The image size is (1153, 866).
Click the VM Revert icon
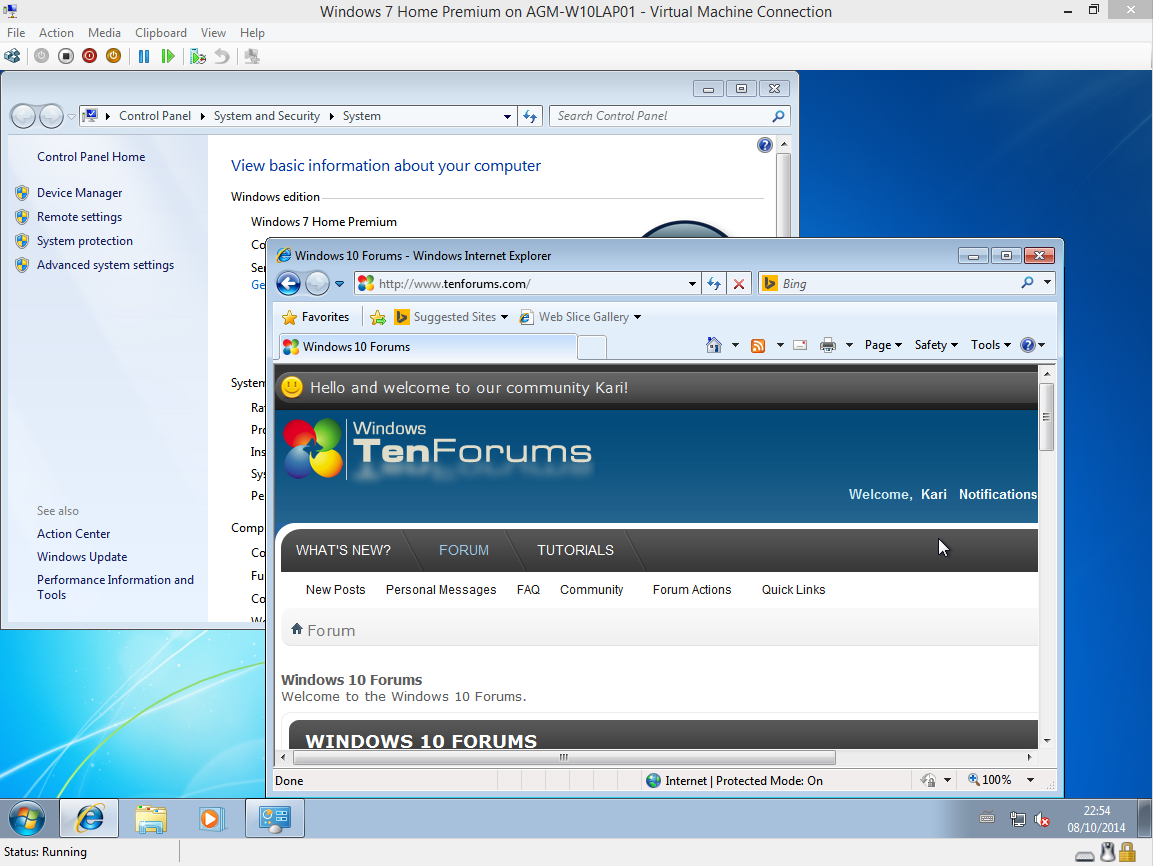(x=221, y=56)
